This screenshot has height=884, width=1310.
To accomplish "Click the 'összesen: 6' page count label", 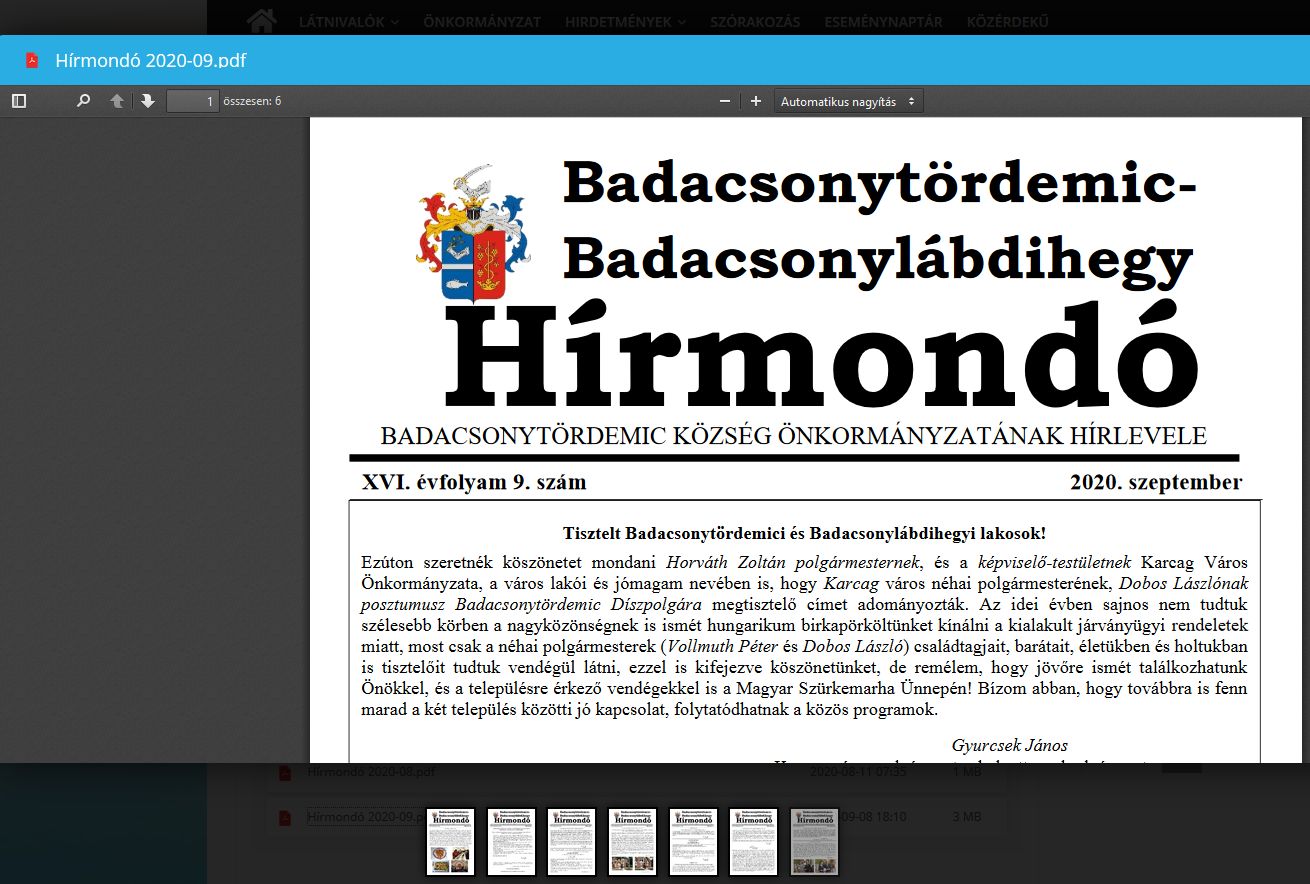I will (x=252, y=101).
